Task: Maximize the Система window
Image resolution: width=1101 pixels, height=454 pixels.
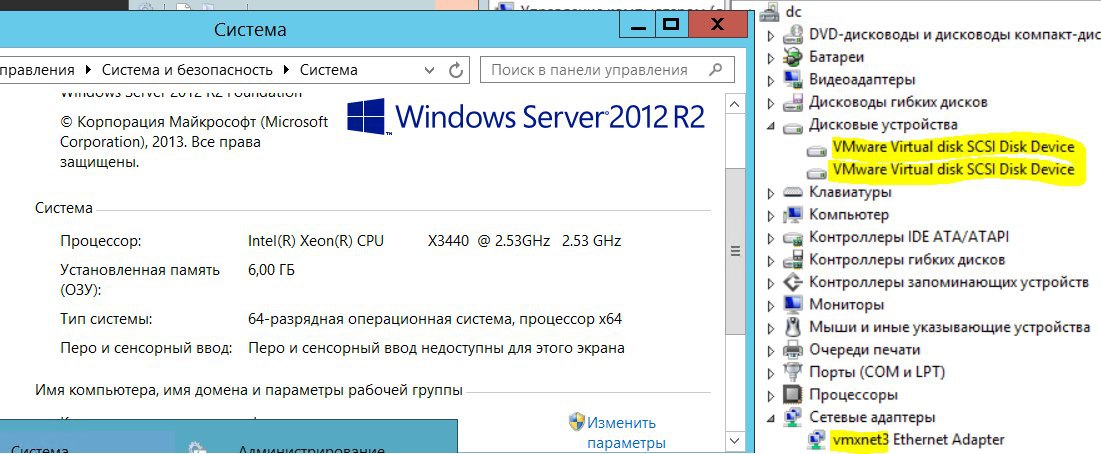Action: click(672, 26)
